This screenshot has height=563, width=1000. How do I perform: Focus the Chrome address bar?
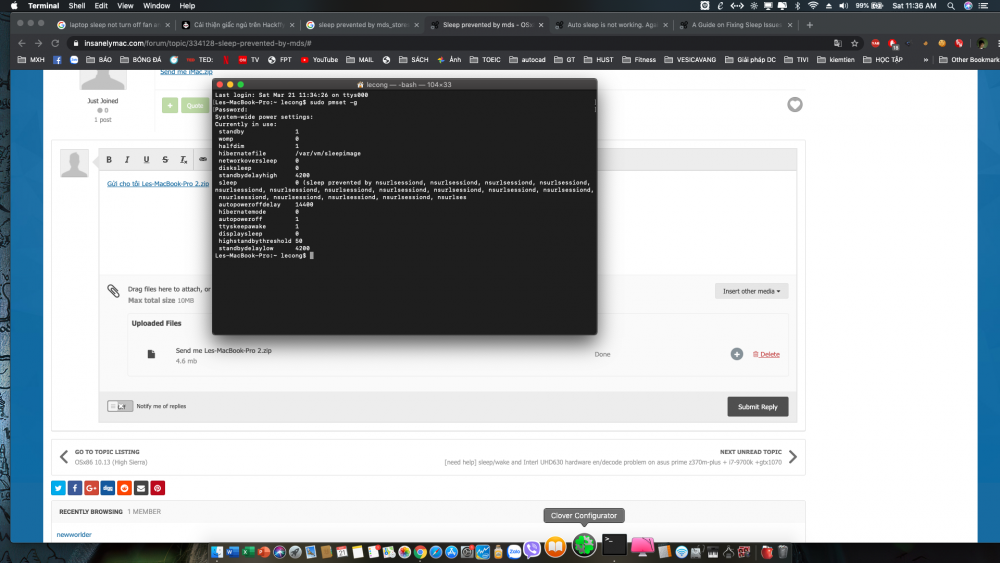tap(446, 43)
